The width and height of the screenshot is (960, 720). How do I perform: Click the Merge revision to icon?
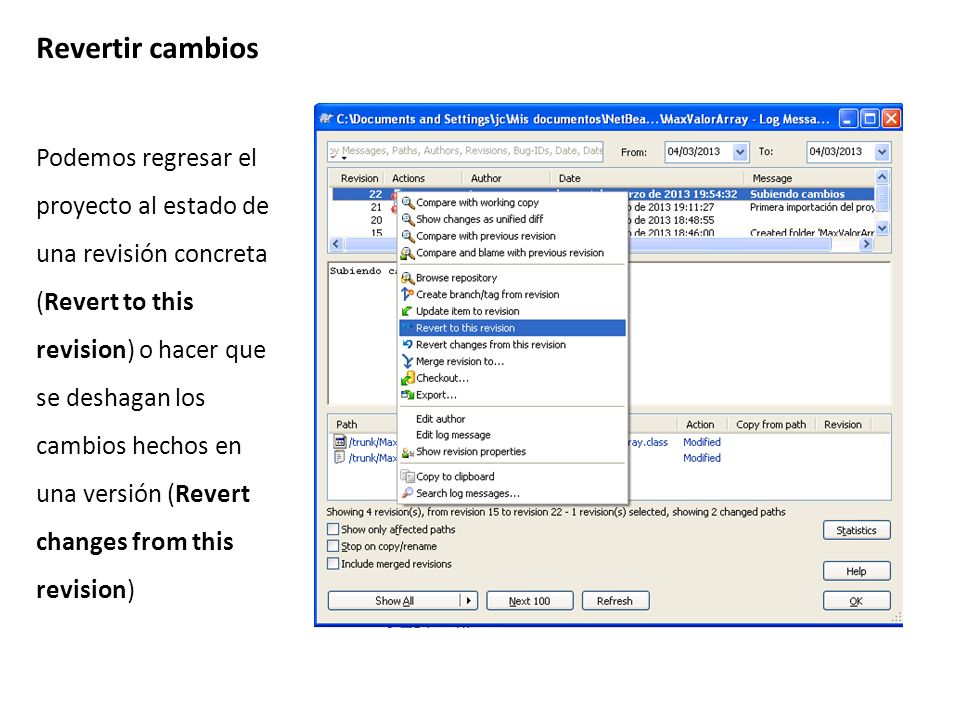pyautogui.click(x=408, y=361)
